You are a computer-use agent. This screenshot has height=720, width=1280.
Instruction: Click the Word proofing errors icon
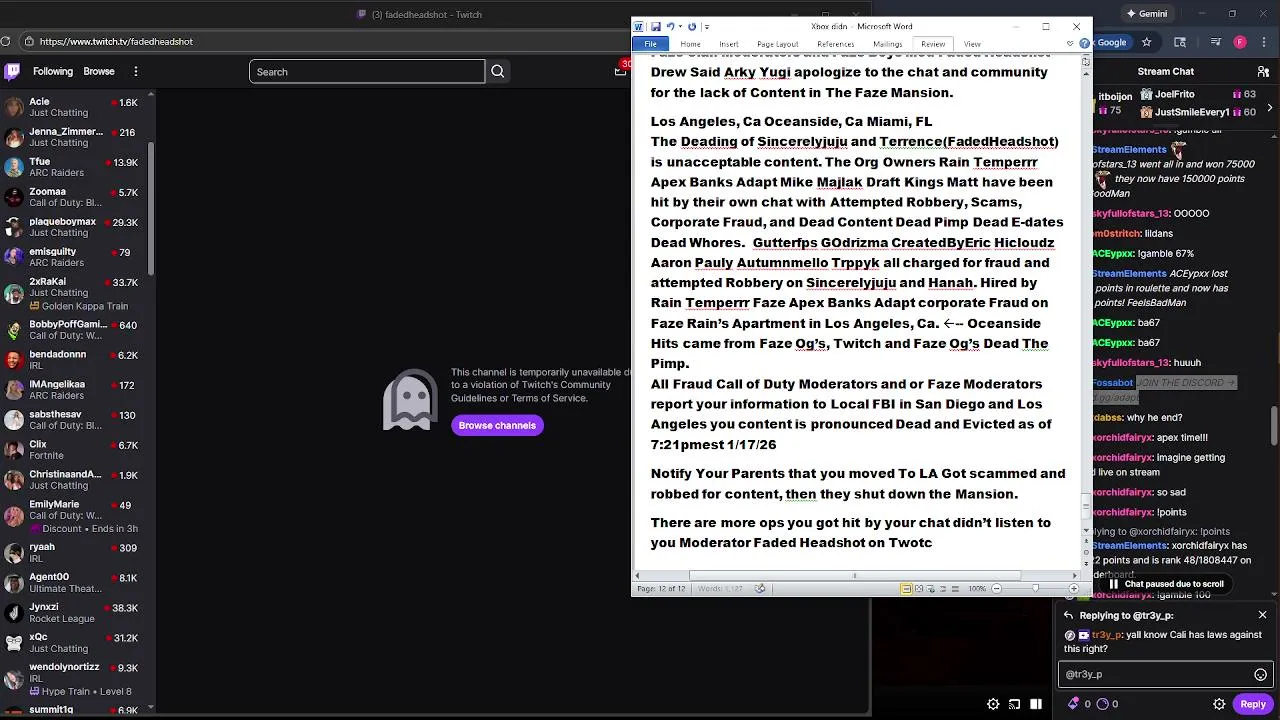coord(760,588)
